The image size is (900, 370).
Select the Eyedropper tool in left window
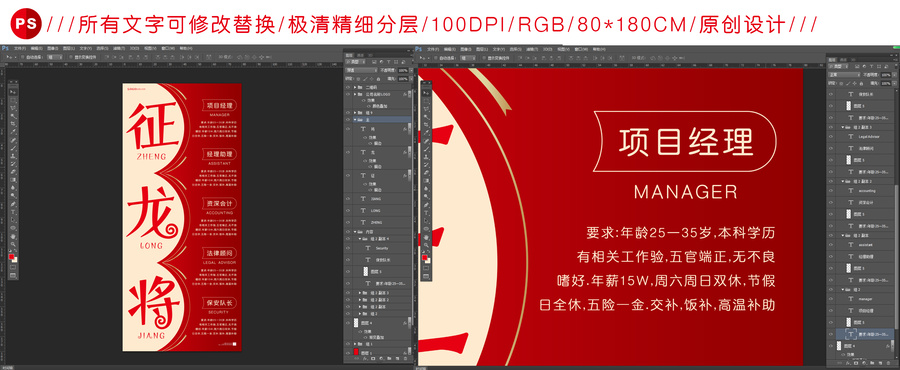click(x=13, y=132)
